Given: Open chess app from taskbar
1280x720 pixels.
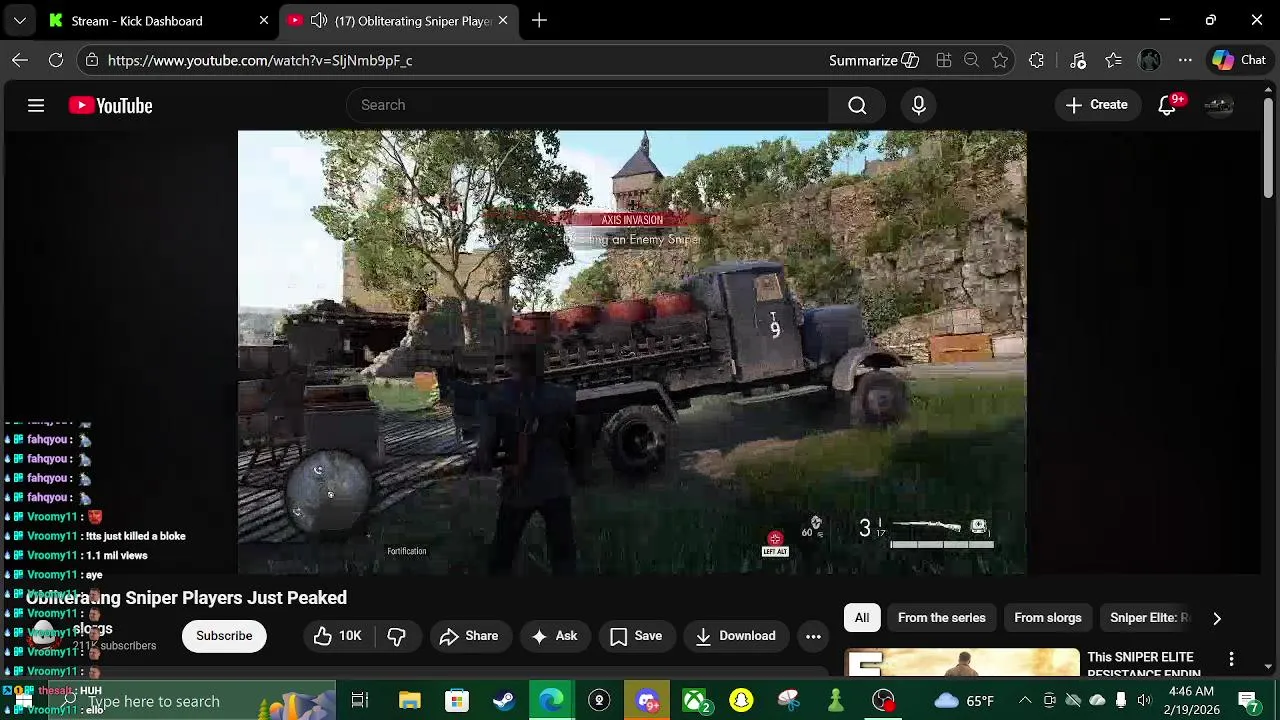Looking at the screenshot, I should click(x=836, y=701).
